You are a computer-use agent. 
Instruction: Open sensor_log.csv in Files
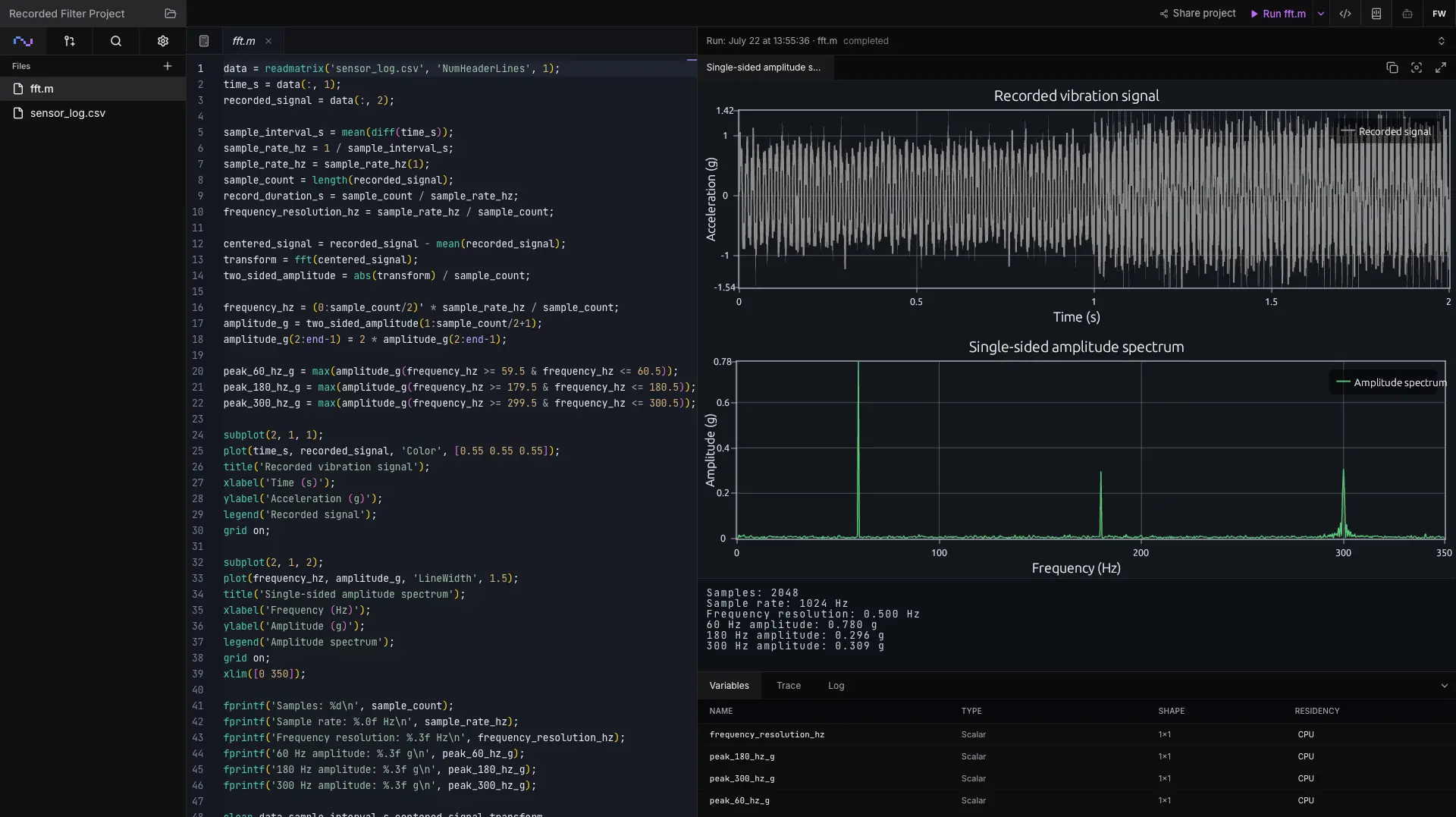click(93, 113)
